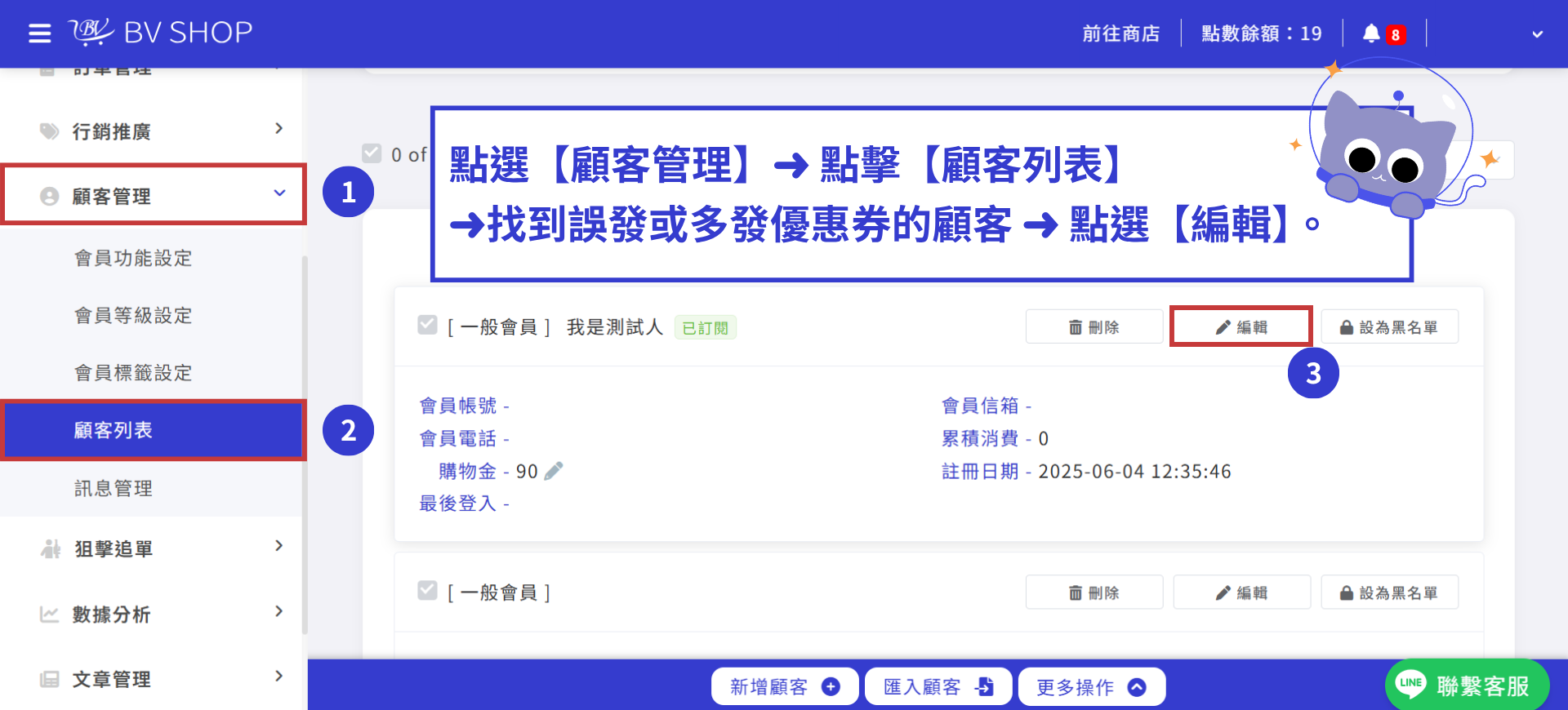
Task: Click the sidebar vertical scrollbar
Action: pos(305,445)
